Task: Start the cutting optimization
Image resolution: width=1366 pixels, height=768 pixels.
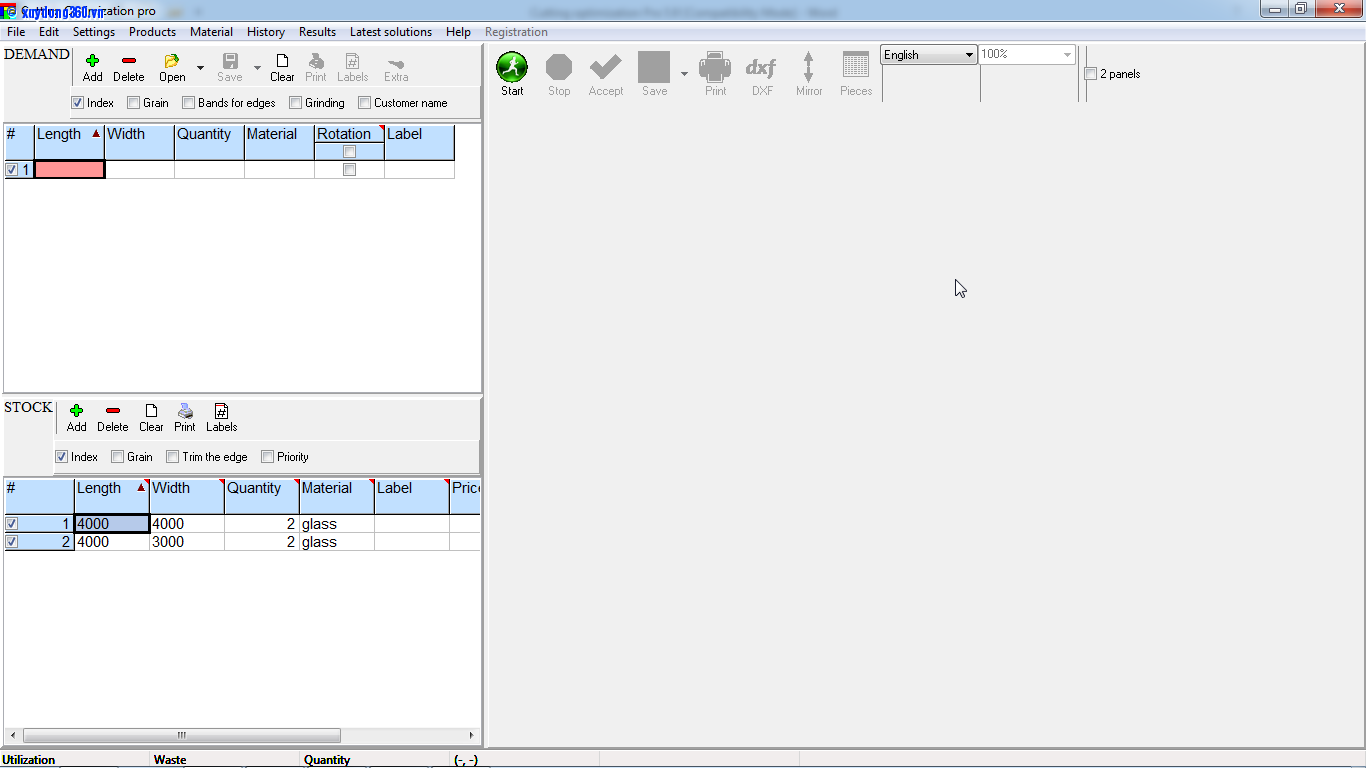Action: (x=512, y=74)
